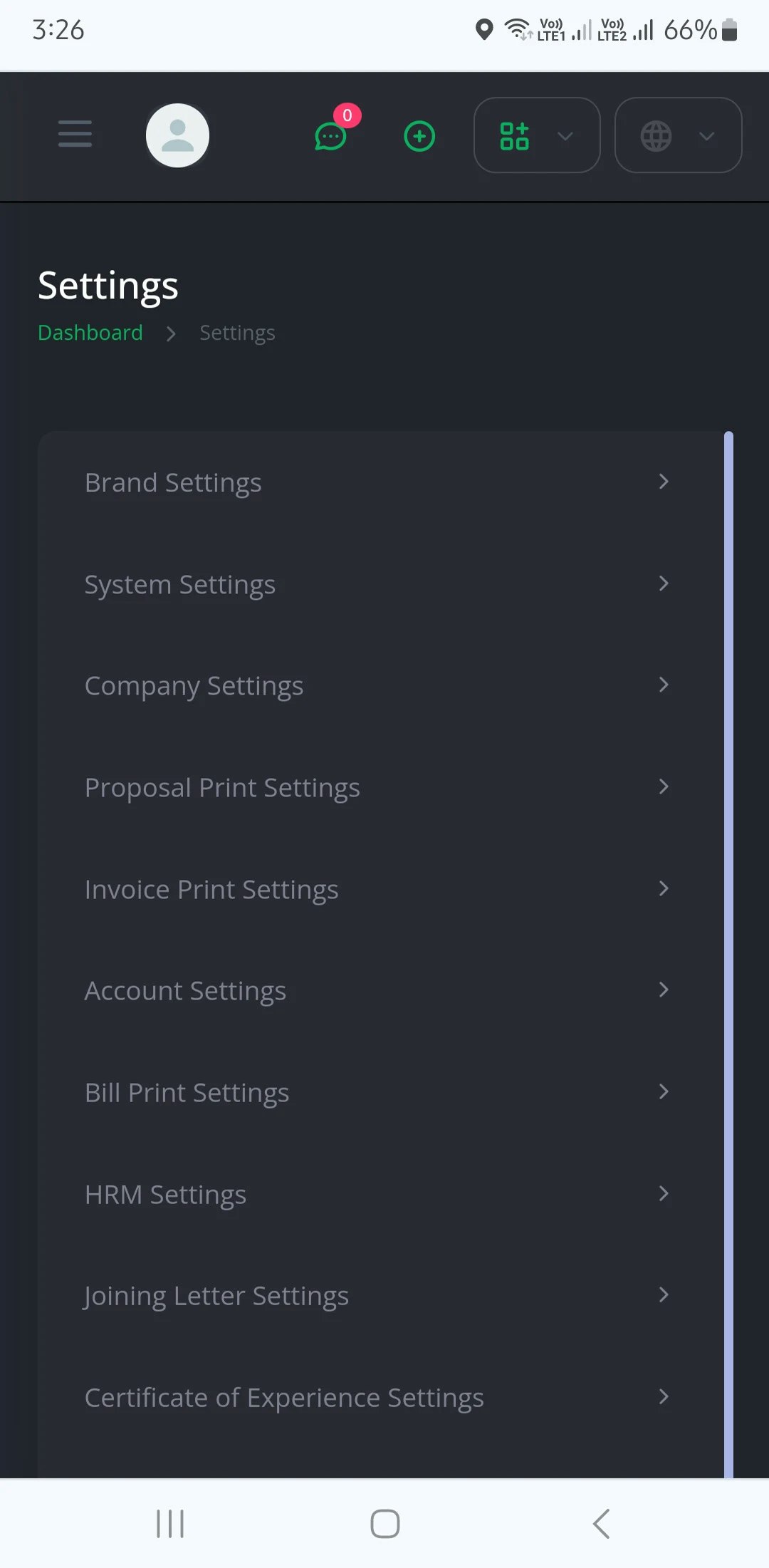Open Brand Settings section
Viewport: 769px width, 1568px height.
(173, 483)
